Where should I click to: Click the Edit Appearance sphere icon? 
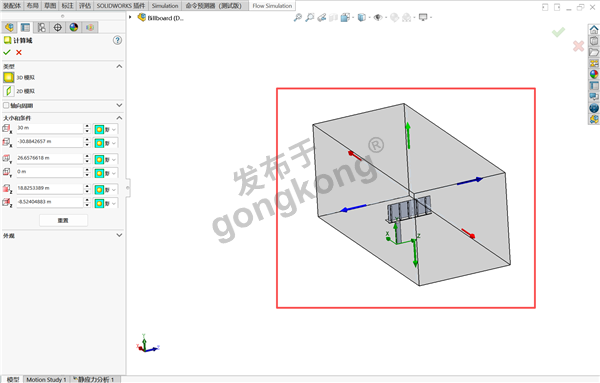point(394,18)
